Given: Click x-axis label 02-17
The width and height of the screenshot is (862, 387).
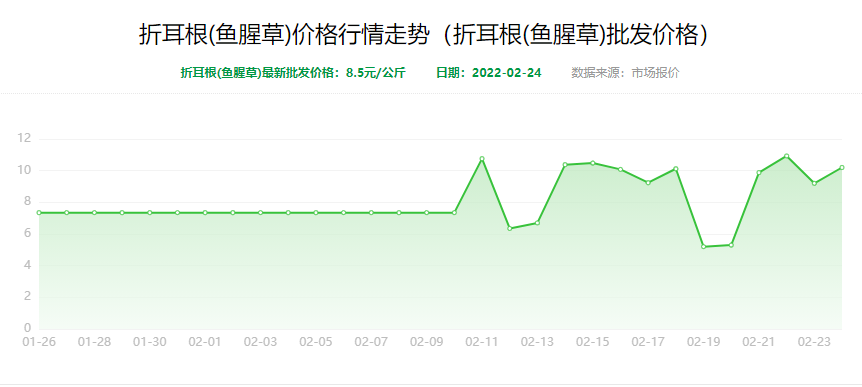Looking at the screenshot, I should pos(648,342).
